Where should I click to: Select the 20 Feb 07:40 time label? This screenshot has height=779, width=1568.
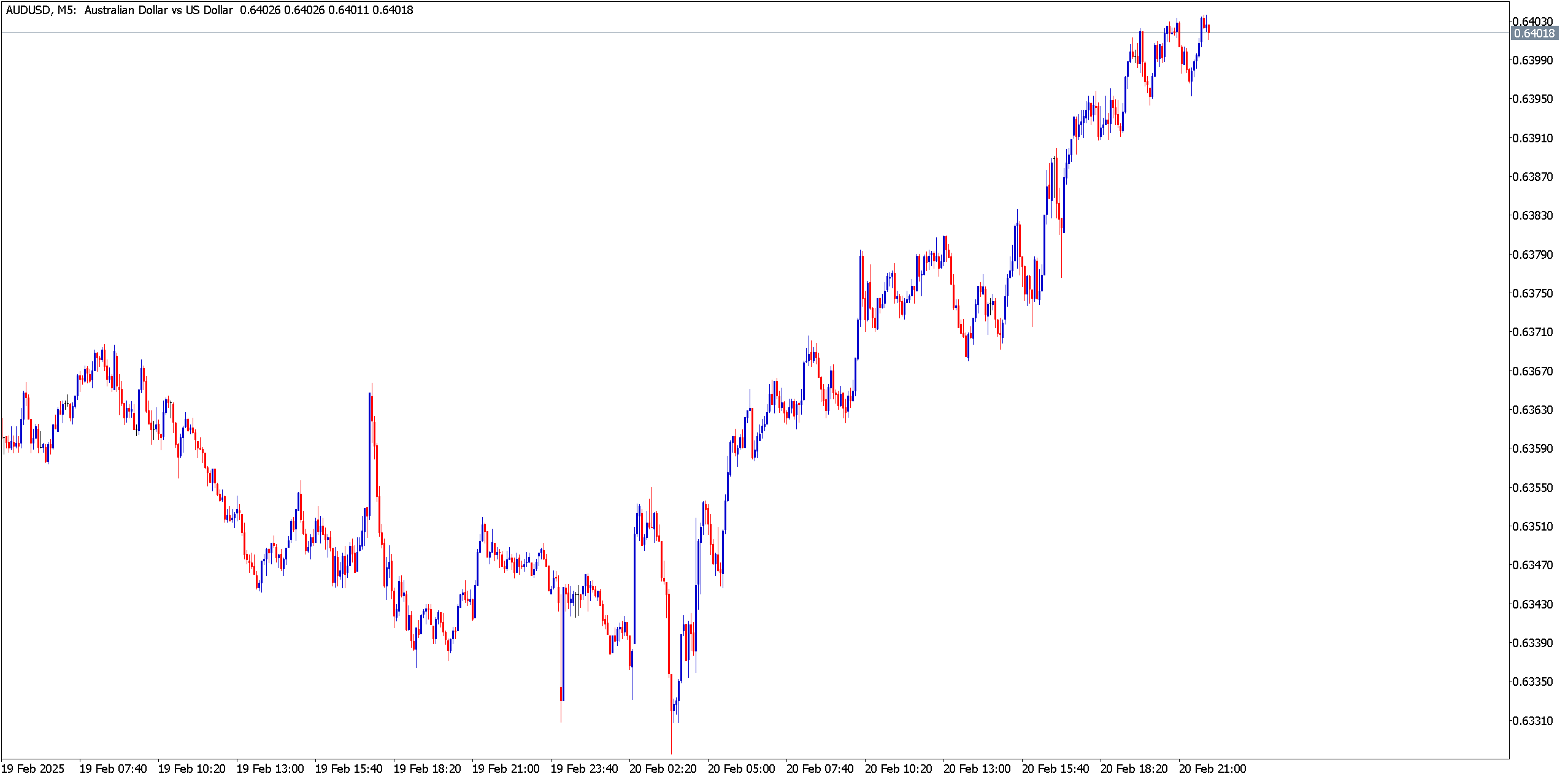[820, 769]
